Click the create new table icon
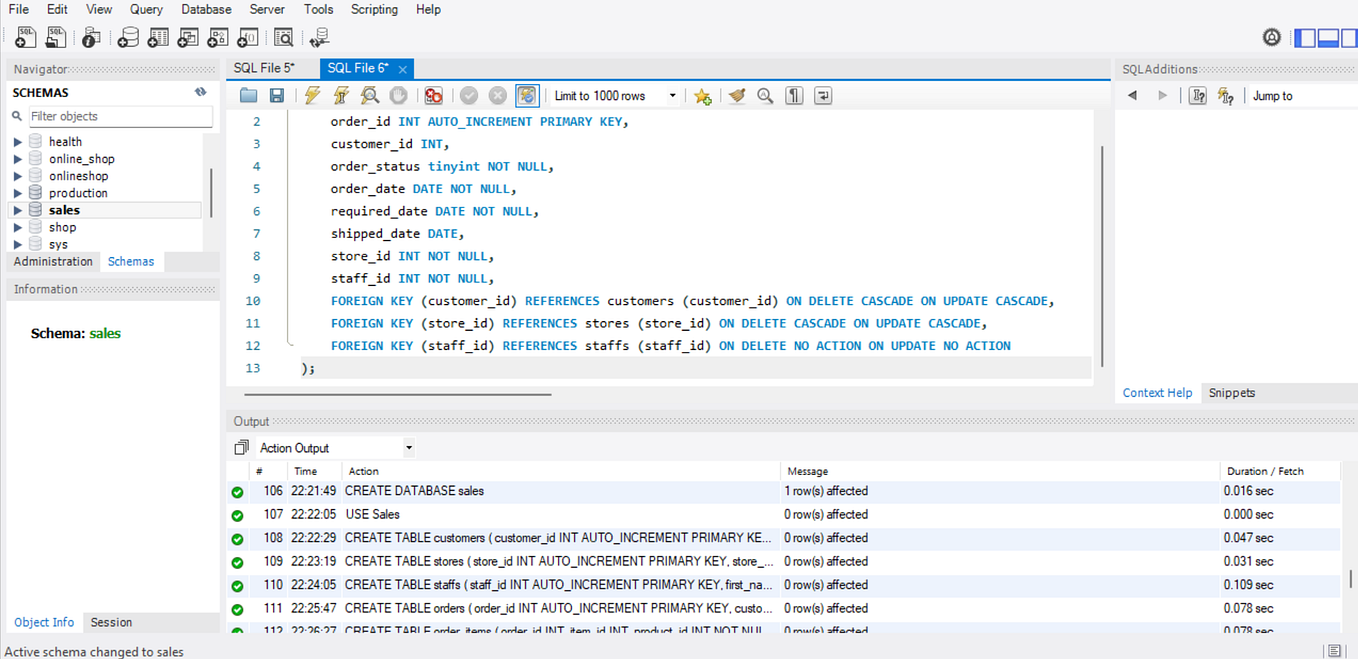 click(158, 37)
